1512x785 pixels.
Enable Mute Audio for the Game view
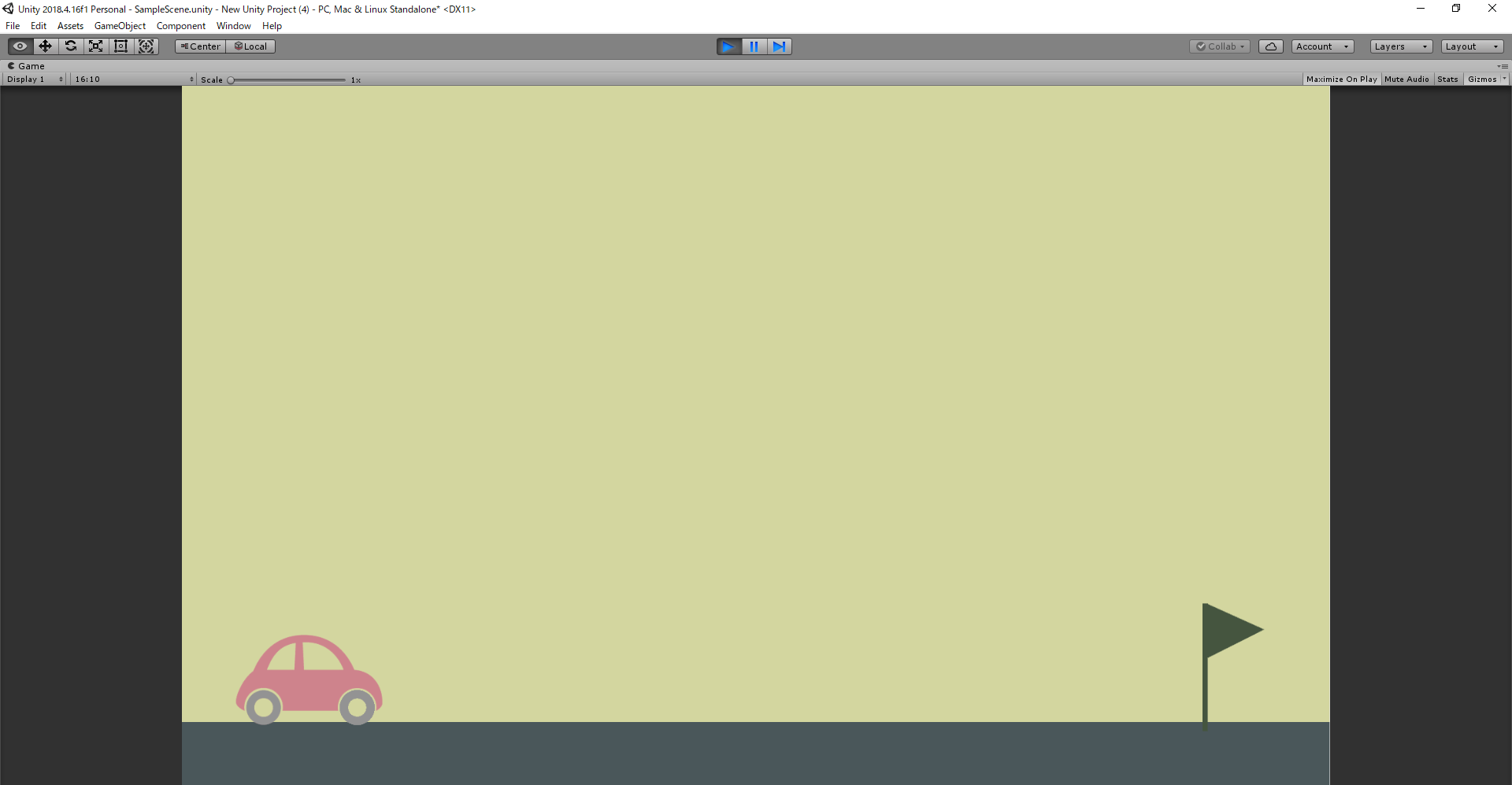(x=1406, y=79)
